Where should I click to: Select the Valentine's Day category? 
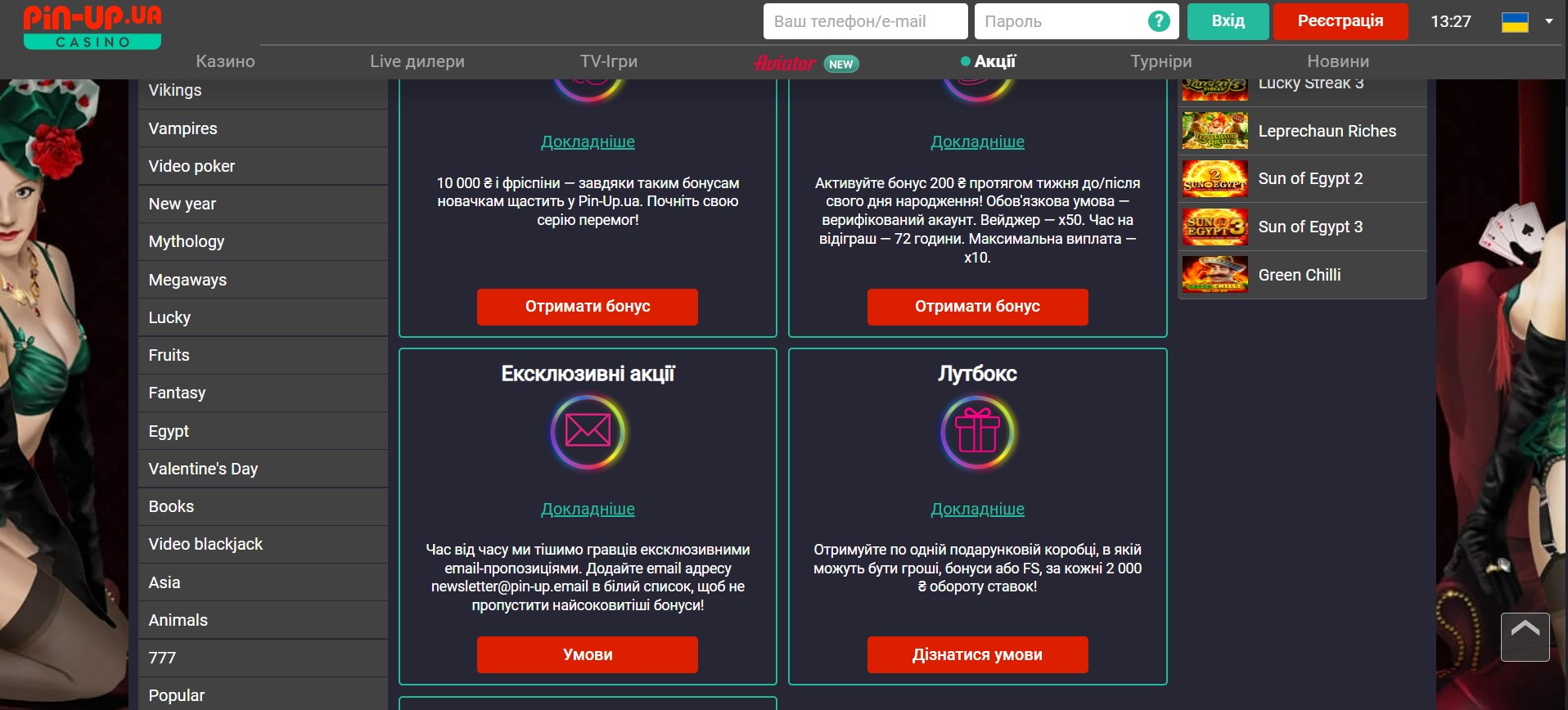coord(263,469)
